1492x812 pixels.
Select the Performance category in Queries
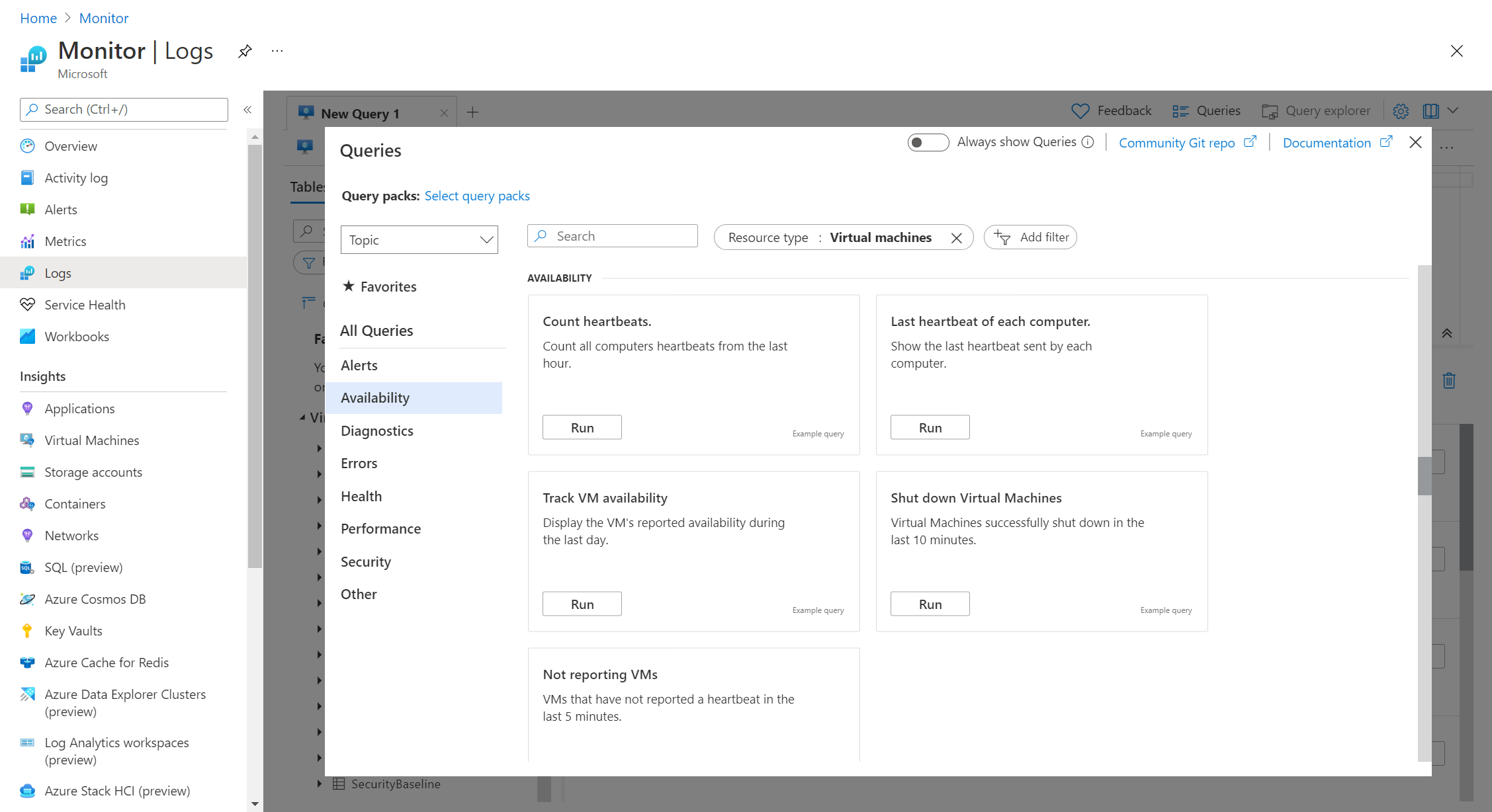[381, 528]
